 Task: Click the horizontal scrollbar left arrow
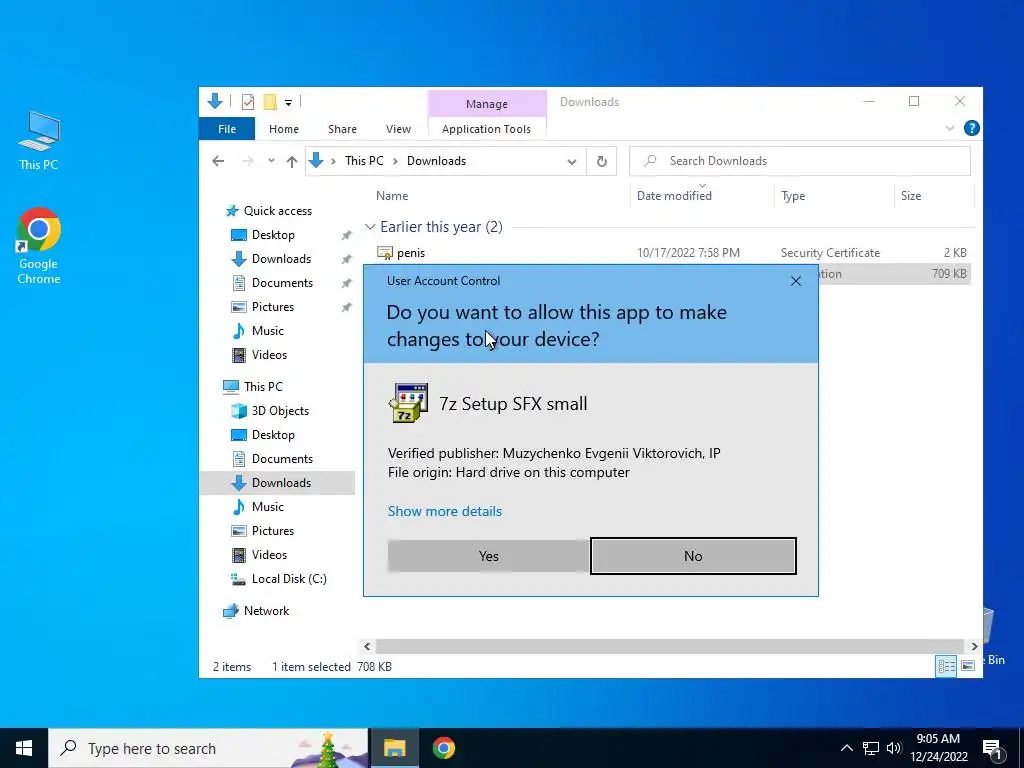point(367,647)
